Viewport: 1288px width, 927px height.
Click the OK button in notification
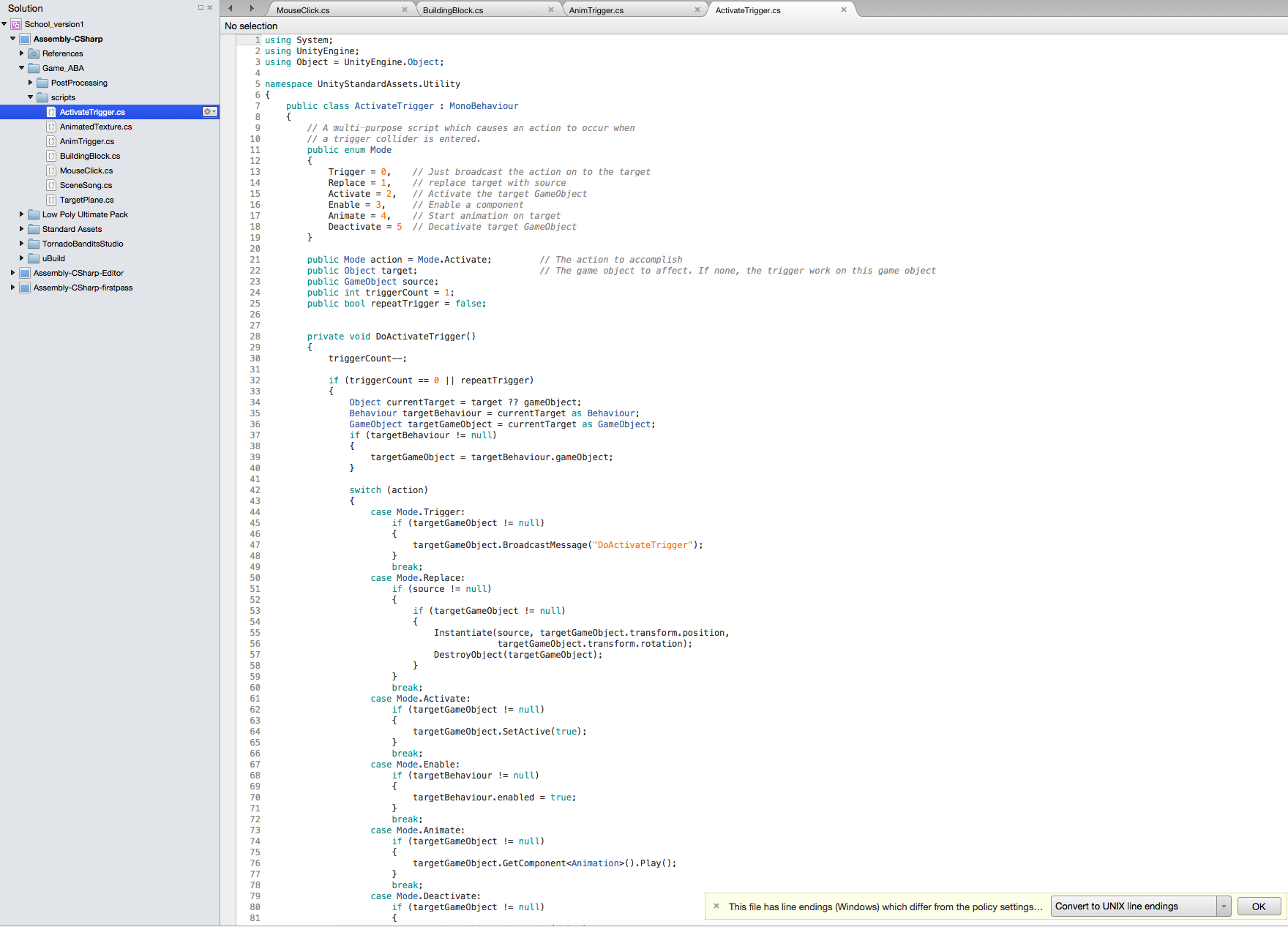coord(1259,906)
